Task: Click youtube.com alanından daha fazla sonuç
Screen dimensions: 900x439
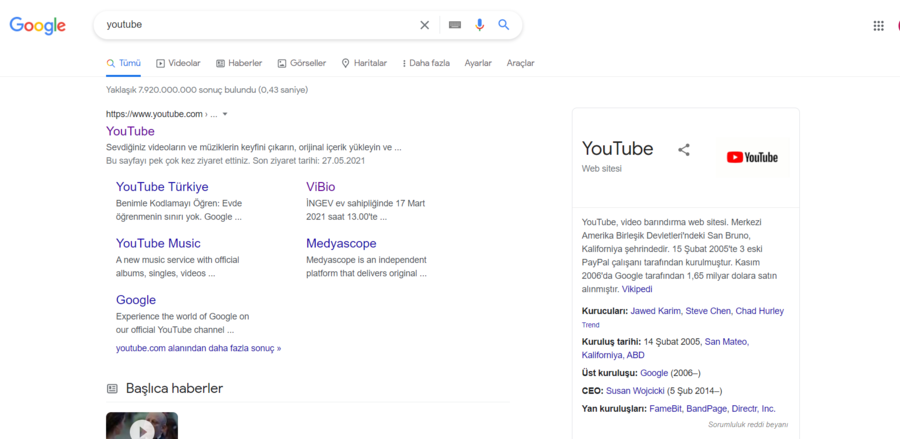Action: tap(199, 348)
